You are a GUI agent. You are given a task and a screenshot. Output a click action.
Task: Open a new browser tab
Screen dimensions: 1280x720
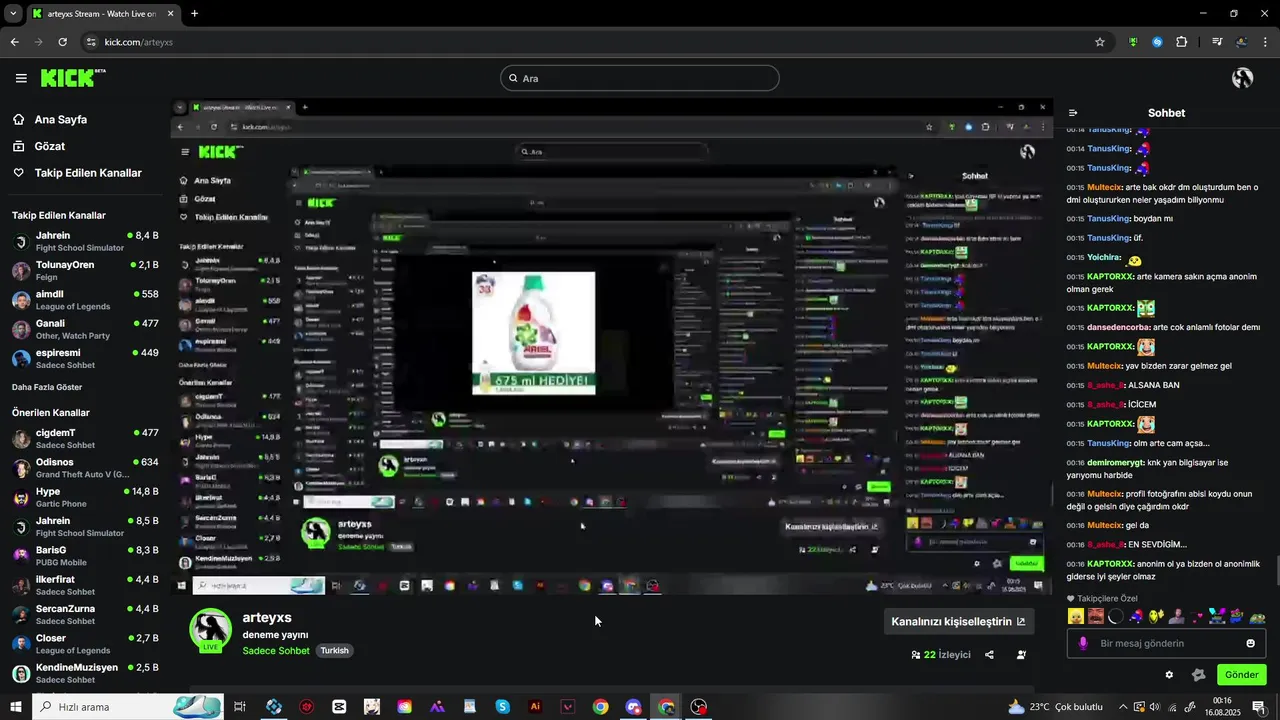tap(194, 14)
